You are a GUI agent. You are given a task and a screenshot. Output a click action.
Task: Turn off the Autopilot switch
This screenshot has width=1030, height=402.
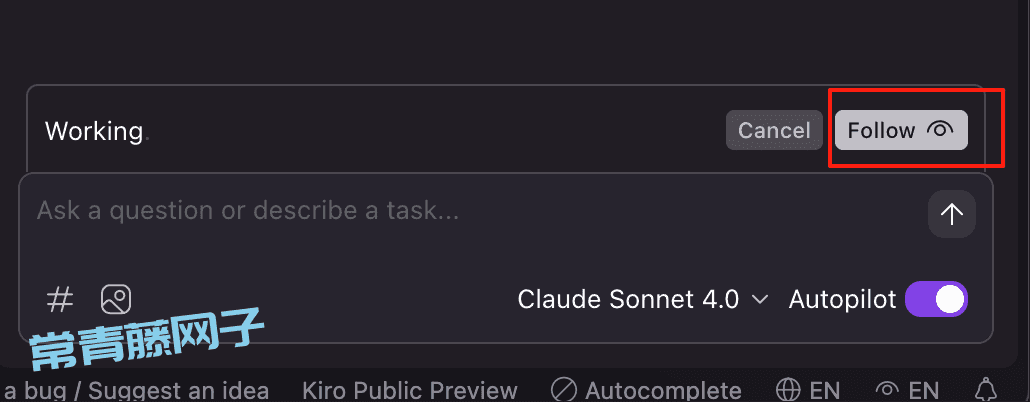(x=936, y=300)
